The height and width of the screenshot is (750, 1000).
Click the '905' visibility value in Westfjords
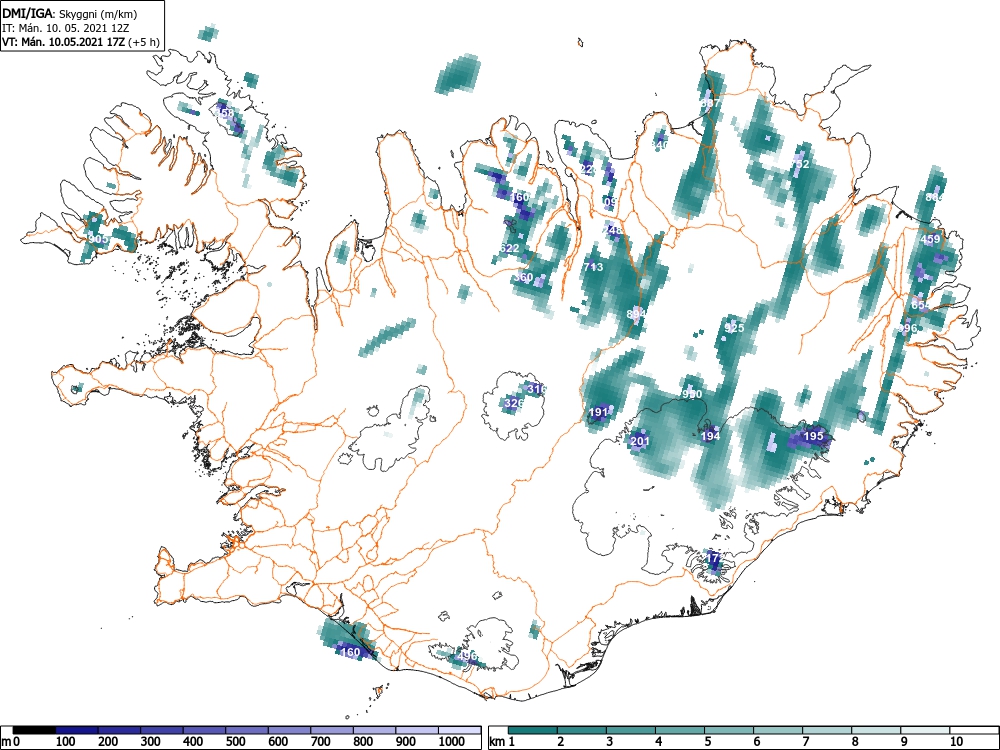98,239
